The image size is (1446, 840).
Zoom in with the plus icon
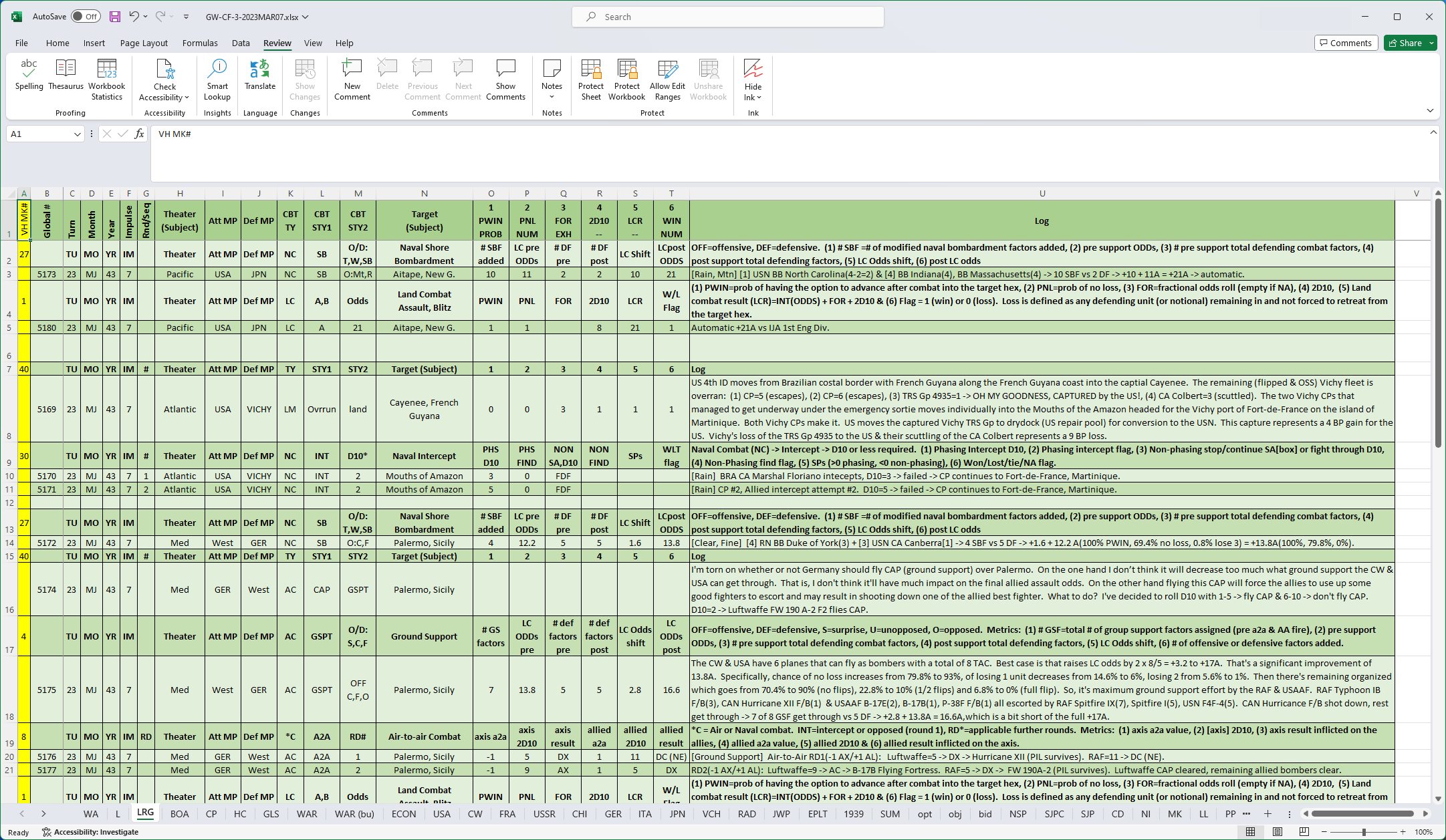tap(1403, 832)
